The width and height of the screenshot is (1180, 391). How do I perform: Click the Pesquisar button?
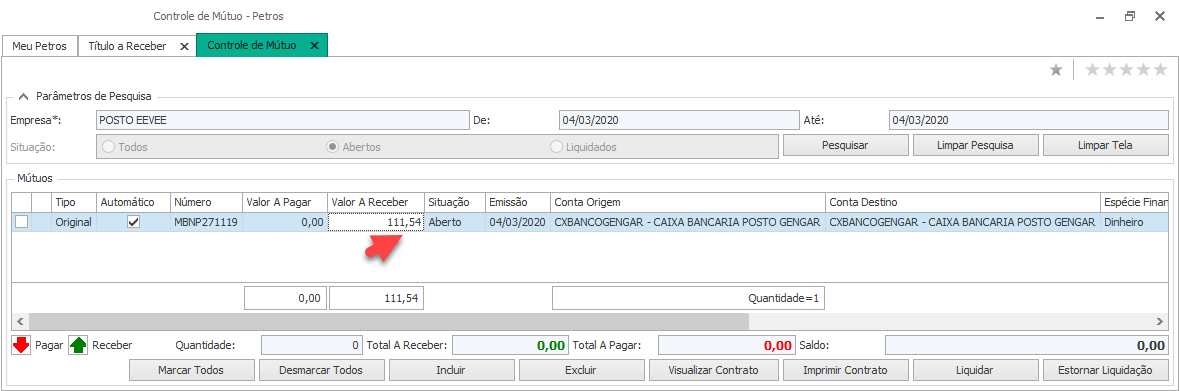click(x=845, y=145)
